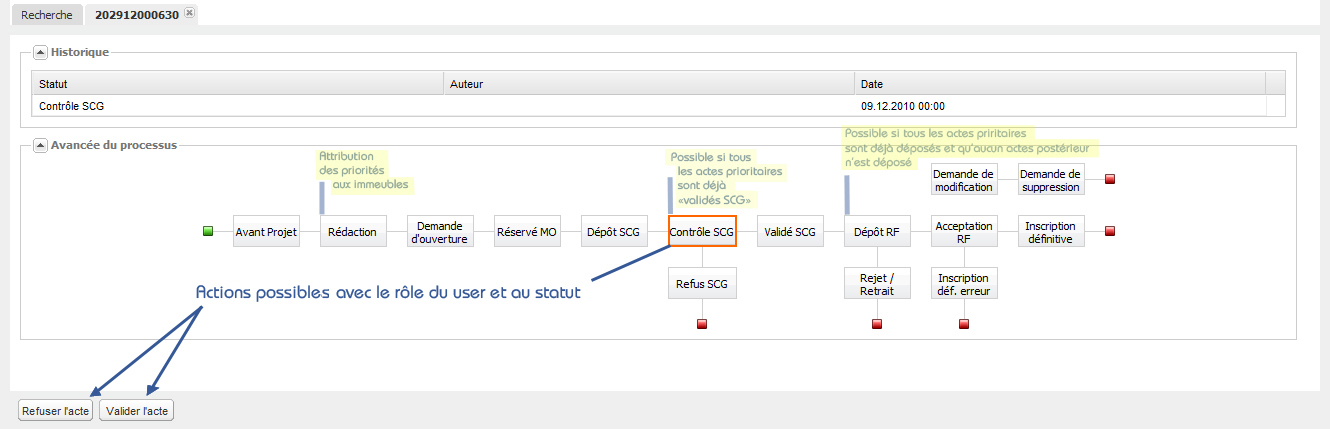Screen dimensions: 1330x429
Task: Click the Dépôt RF process step
Action: coord(877,232)
